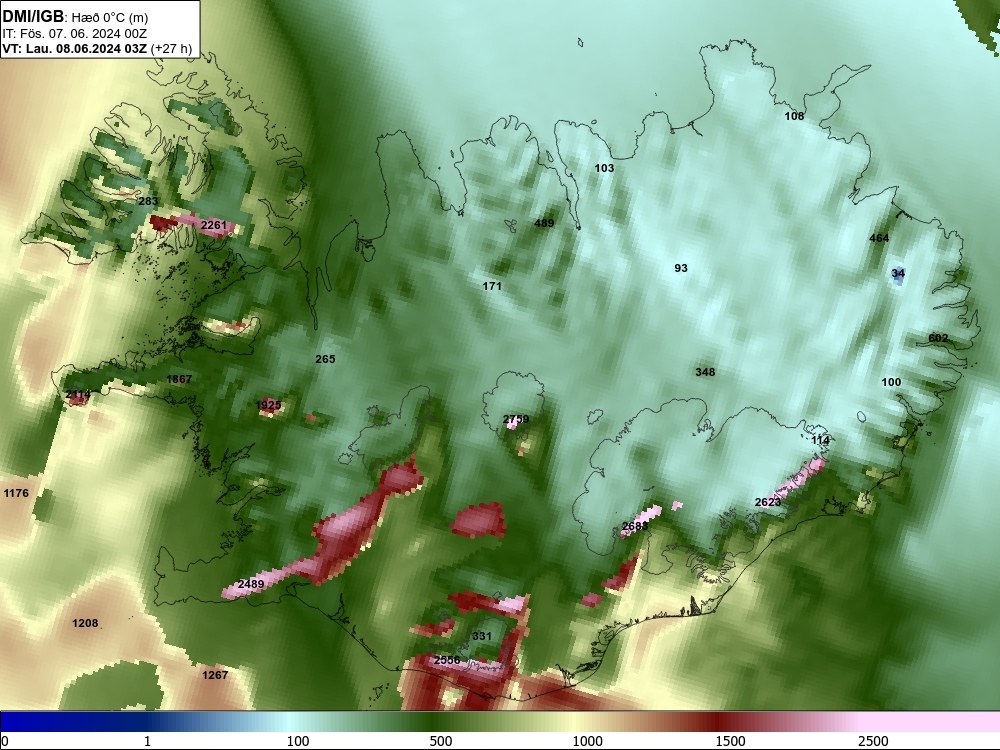
Task: Pick the map value 2623
Action: pos(768,503)
